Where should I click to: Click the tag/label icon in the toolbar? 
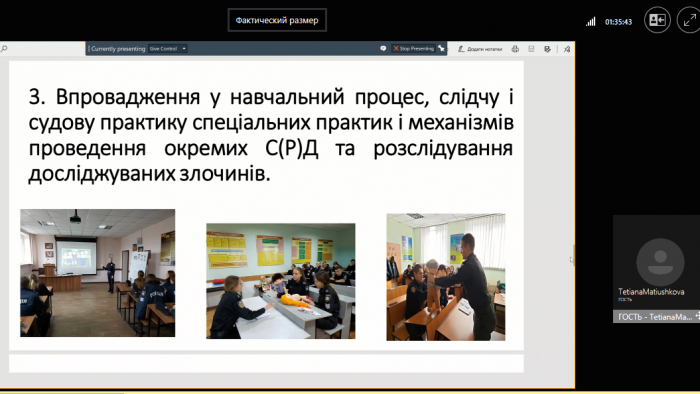(x=547, y=49)
